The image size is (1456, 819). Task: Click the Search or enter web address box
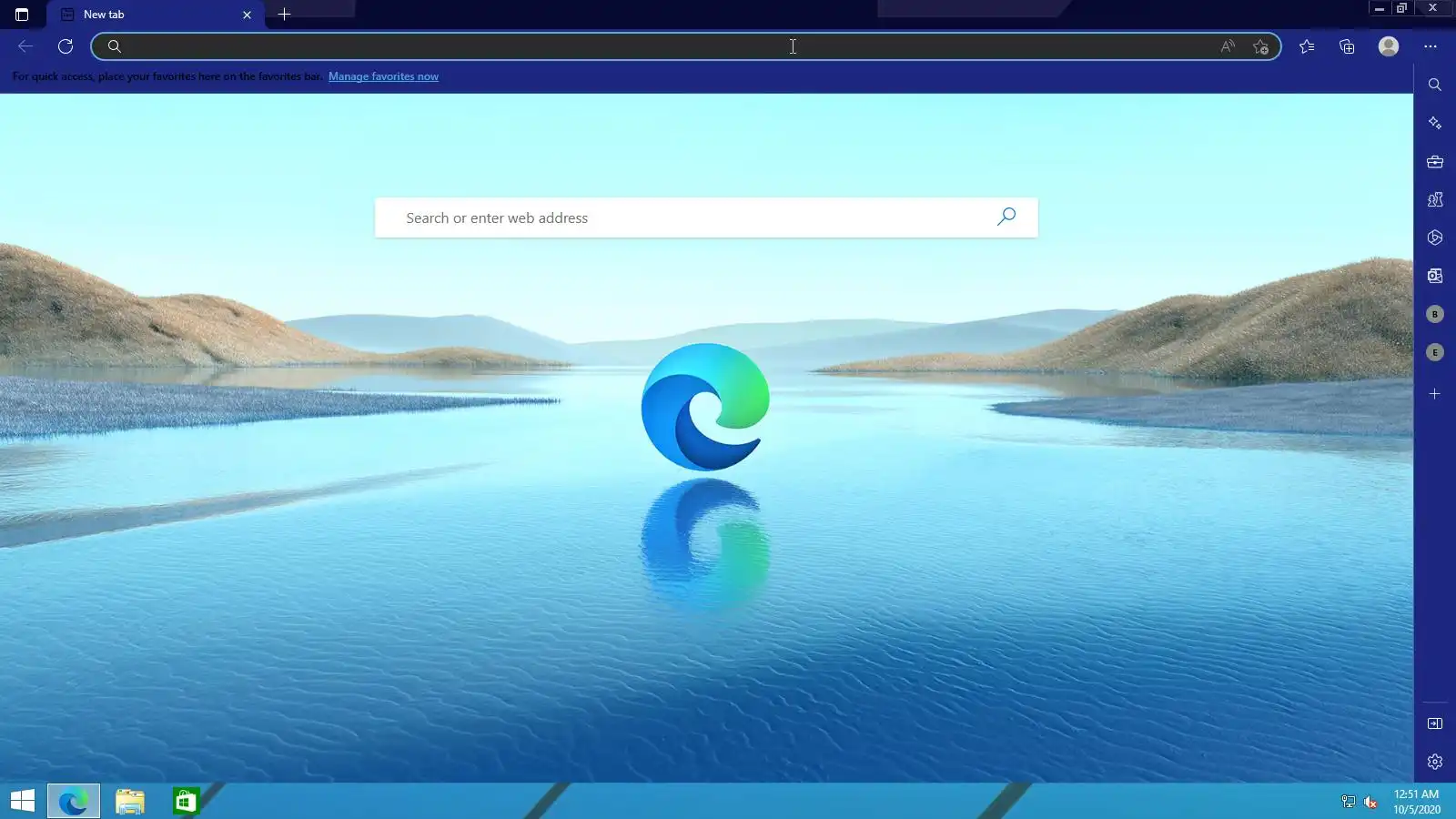[x=706, y=217]
